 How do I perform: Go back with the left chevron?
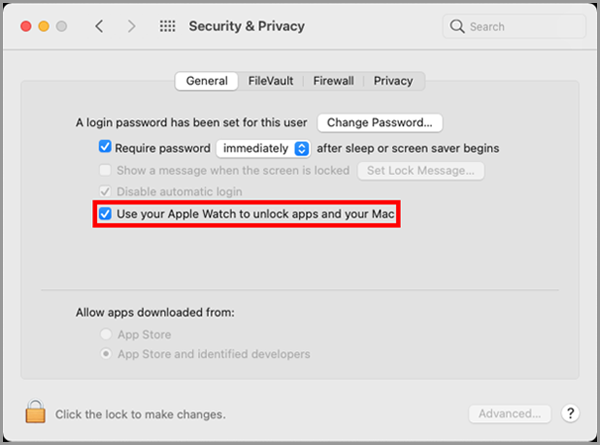[x=99, y=27]
